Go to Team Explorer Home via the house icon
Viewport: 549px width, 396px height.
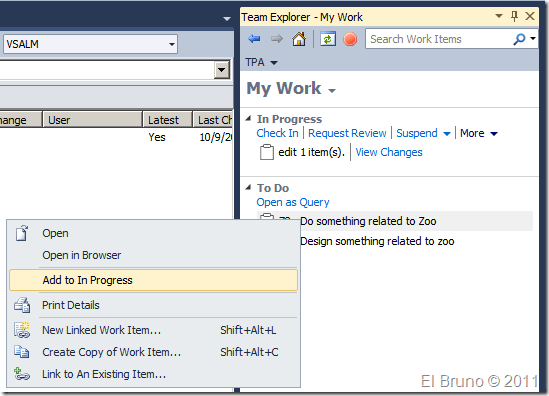(299, 39)
